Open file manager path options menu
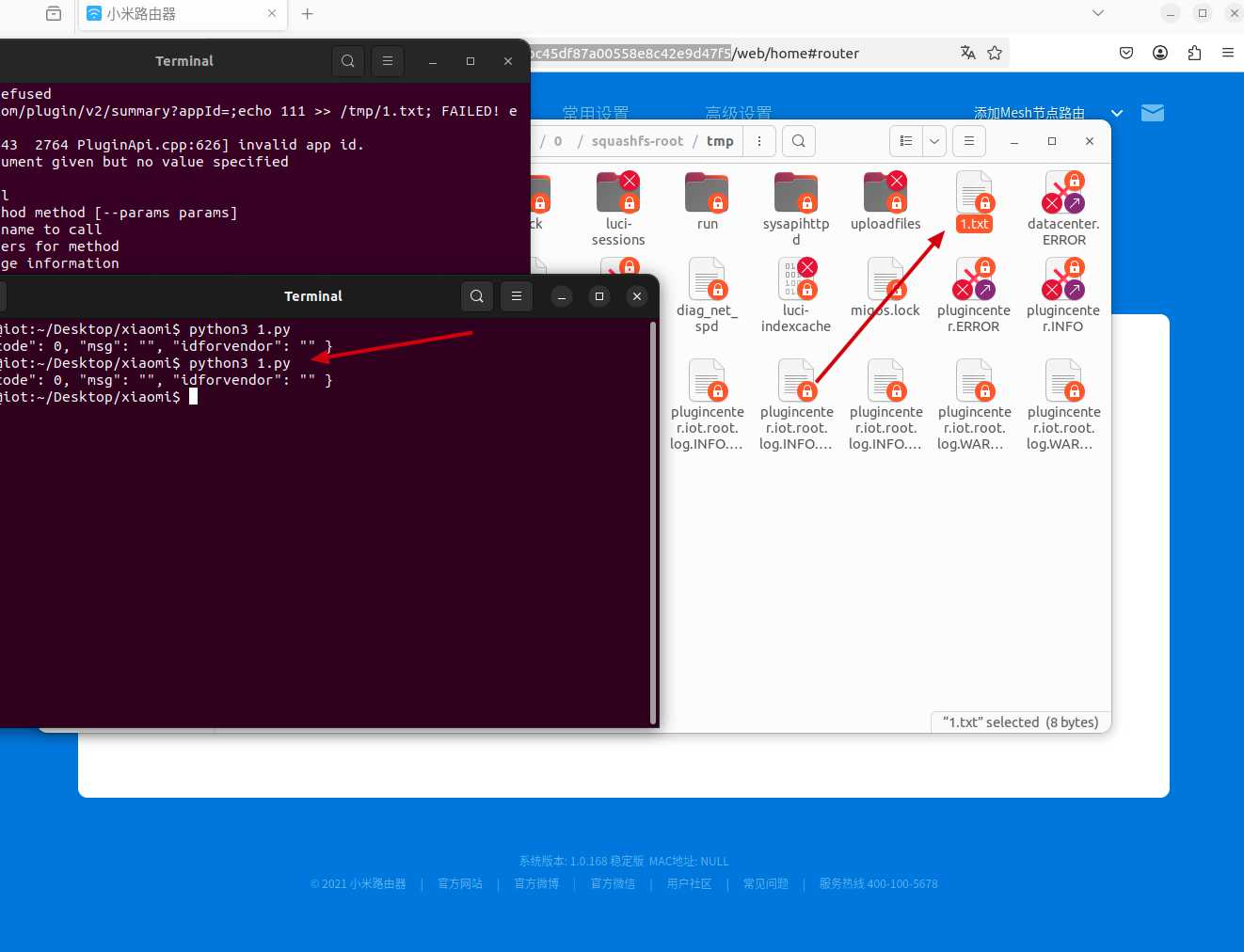 [x=759, y=141]
